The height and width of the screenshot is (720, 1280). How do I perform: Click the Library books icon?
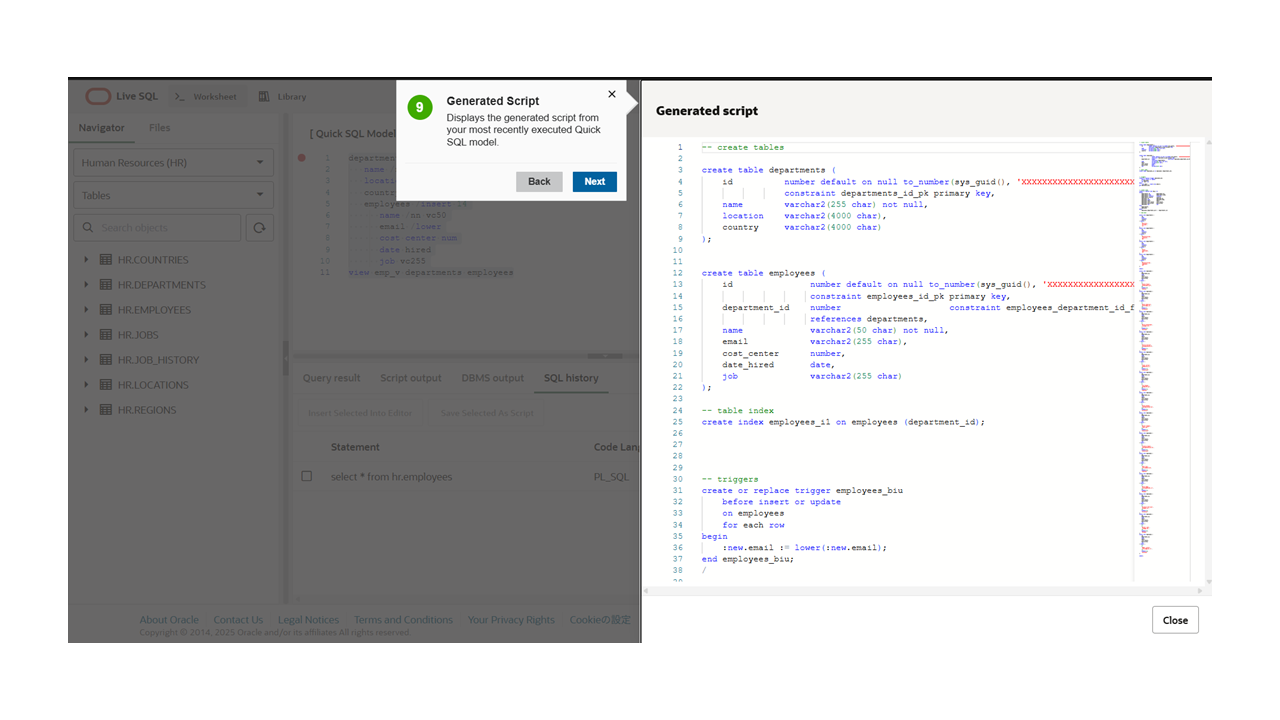[x=264, y=97]
